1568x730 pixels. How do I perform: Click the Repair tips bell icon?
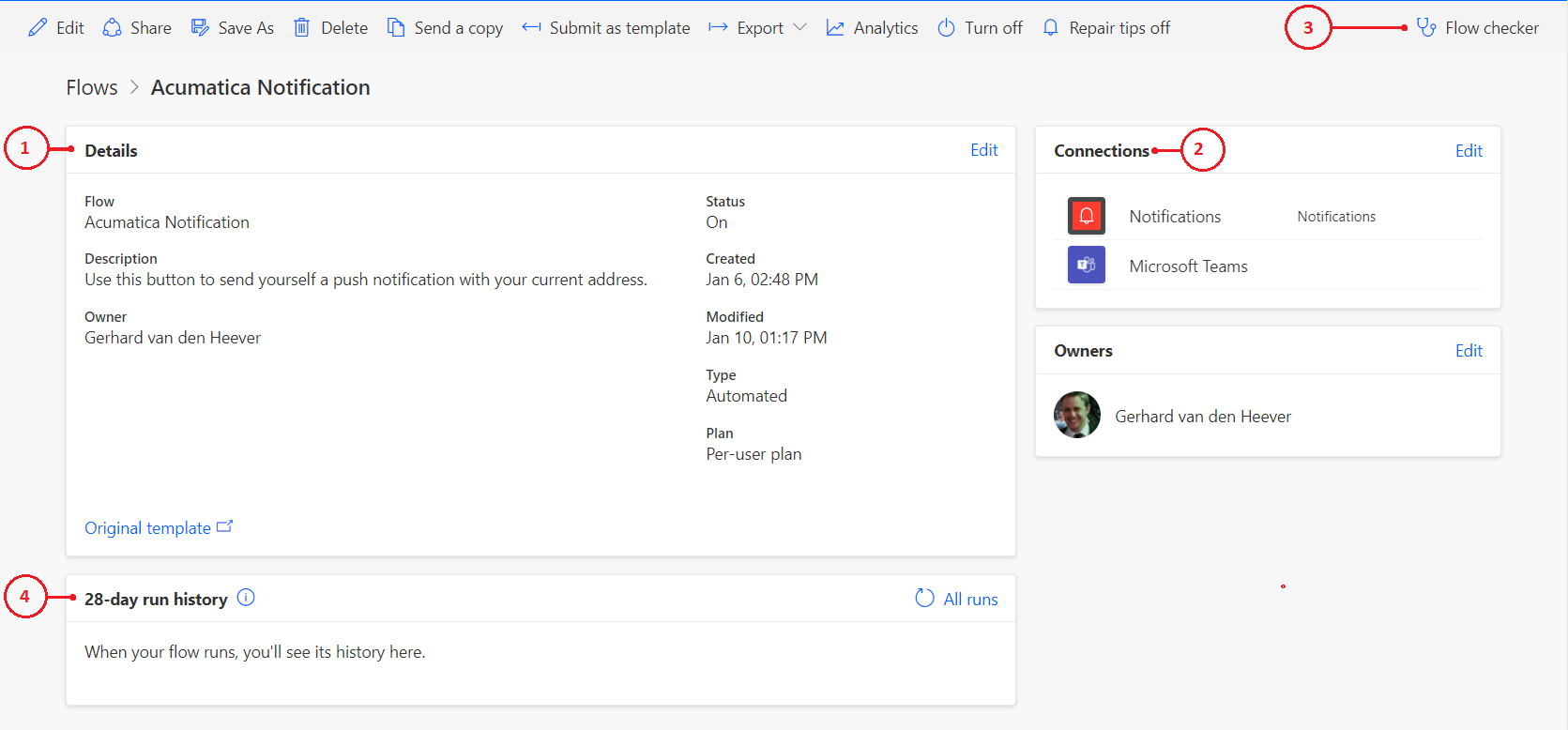click(x=1051, y=28)
